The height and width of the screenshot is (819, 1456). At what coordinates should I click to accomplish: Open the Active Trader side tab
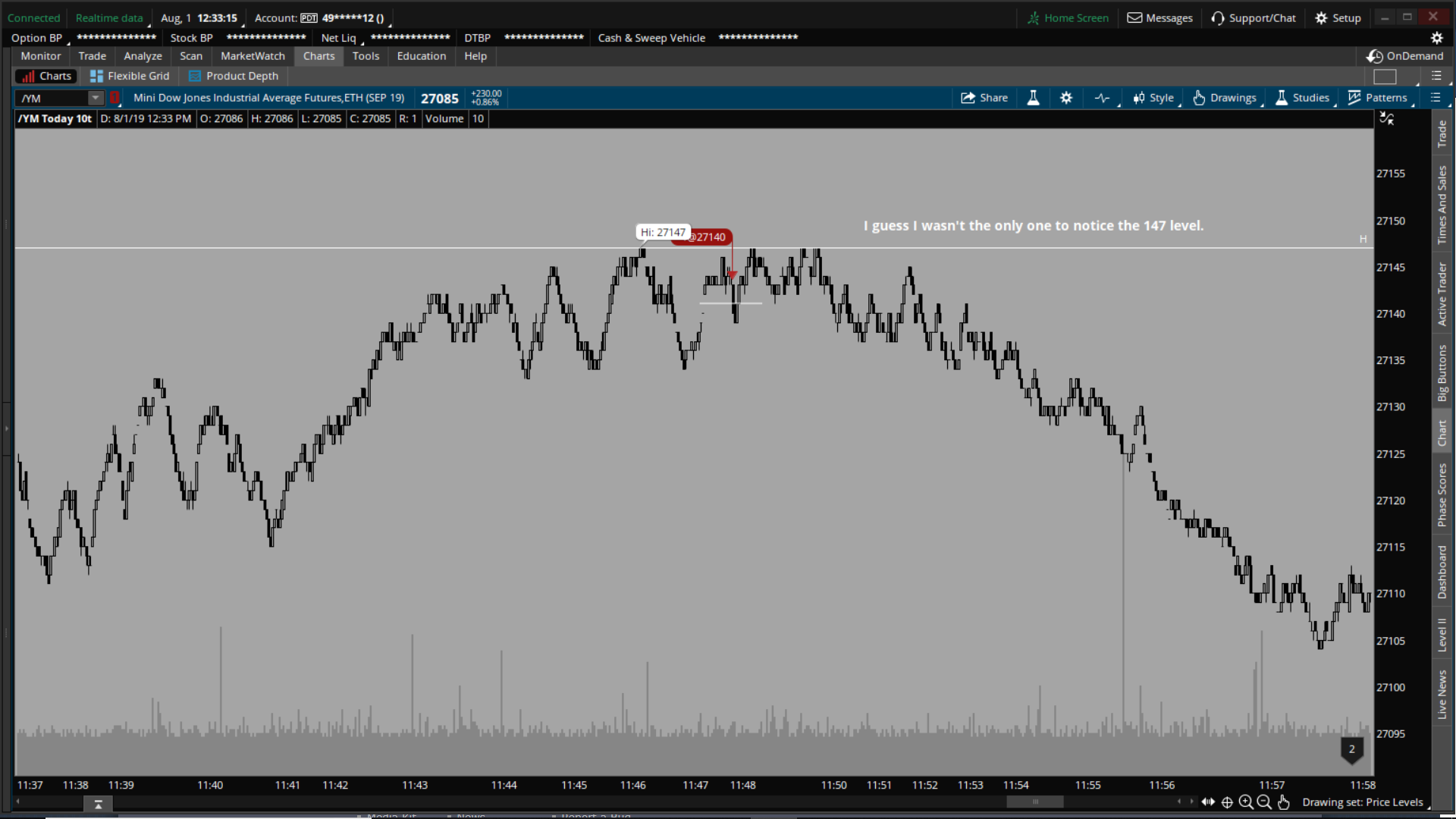(x=1442, y=294)
